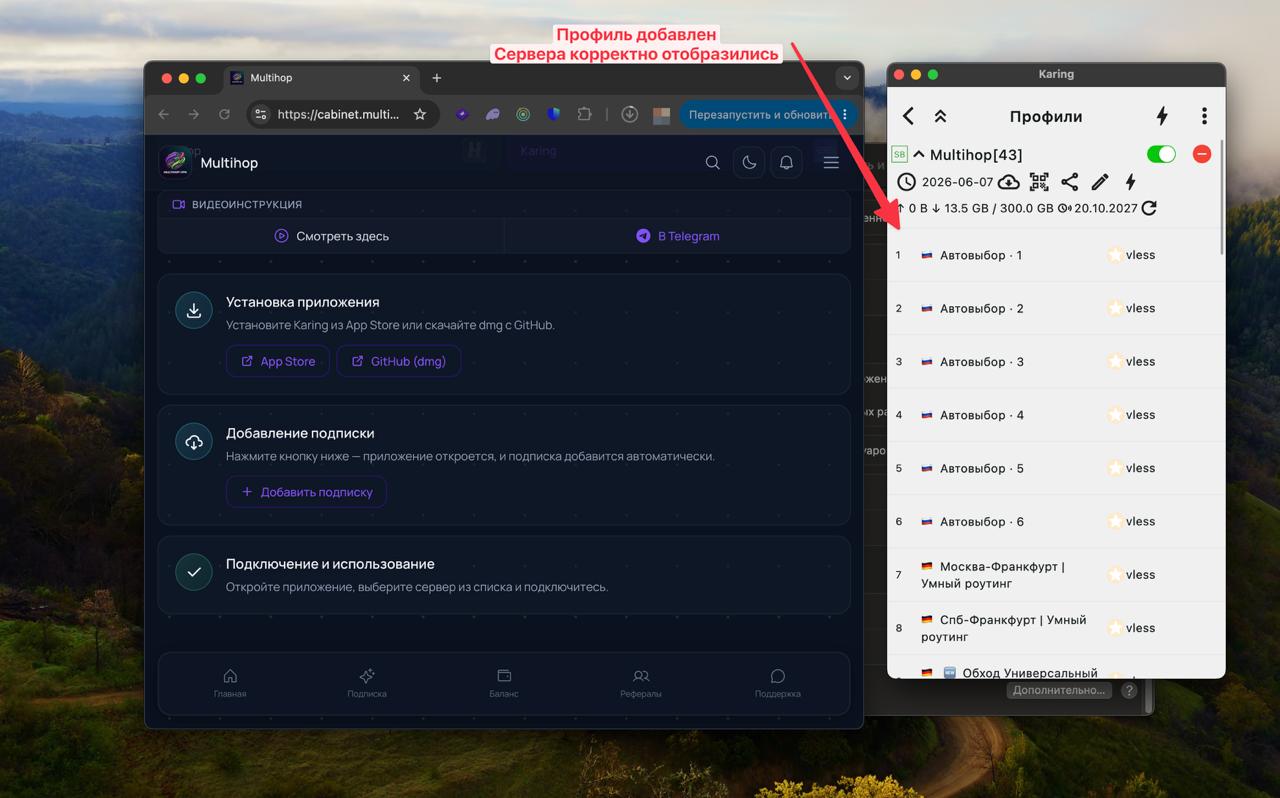Open search on the Multihop page
The height and width of the screenshot is (798, 1280).
712,163
